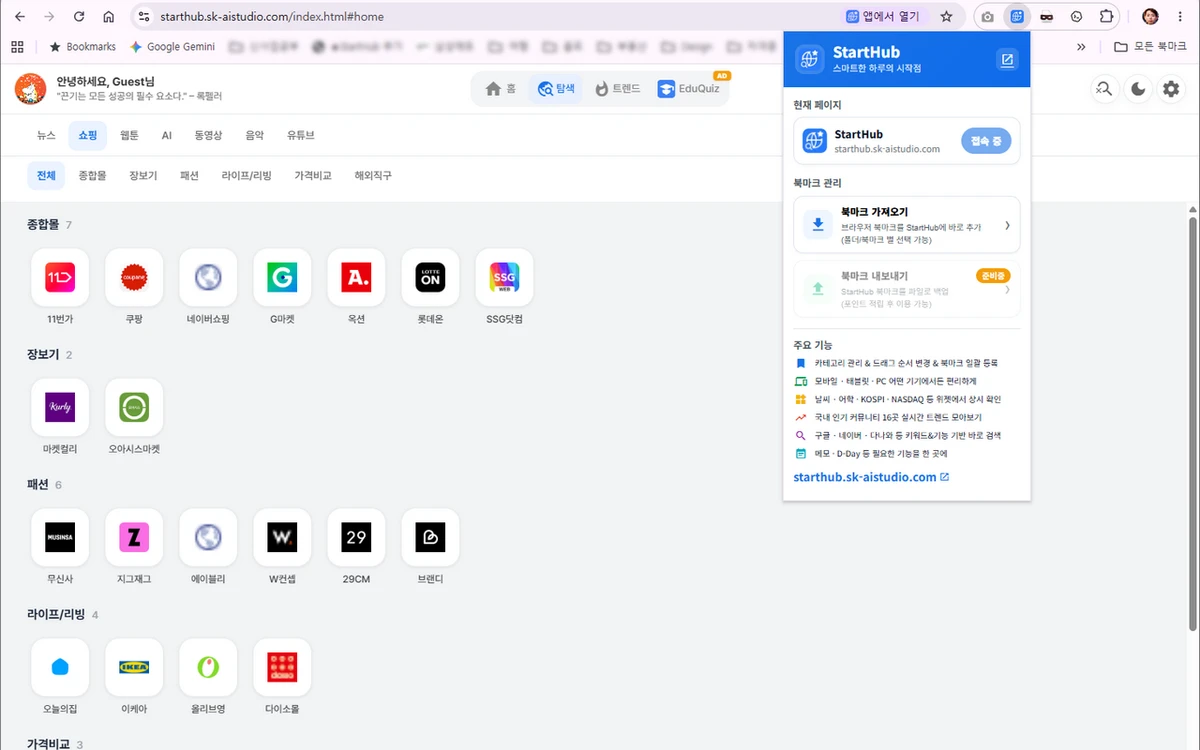Switch to the 뉴스 category tab
Image resolution: width=1200 pixels, height=750 pixels.
coord(46,135)
